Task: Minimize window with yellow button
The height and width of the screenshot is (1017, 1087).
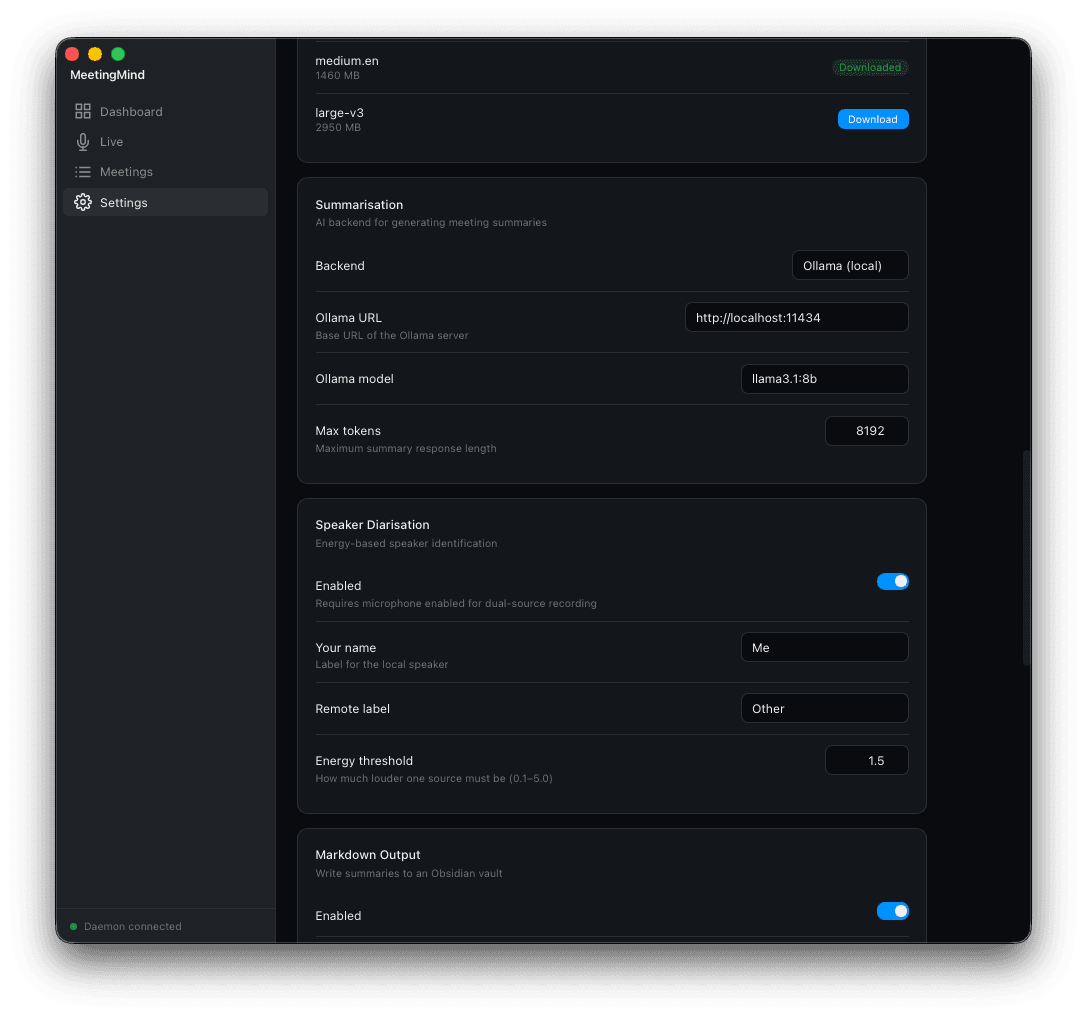Action: (95, 54)
